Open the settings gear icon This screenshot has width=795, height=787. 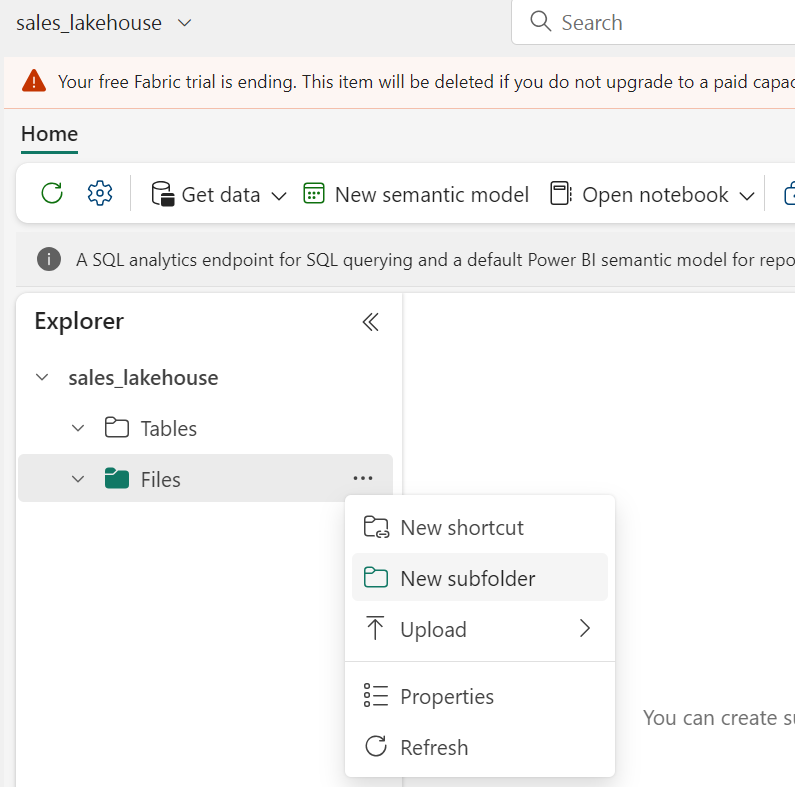pyautogui.click(x=100, y=193)
